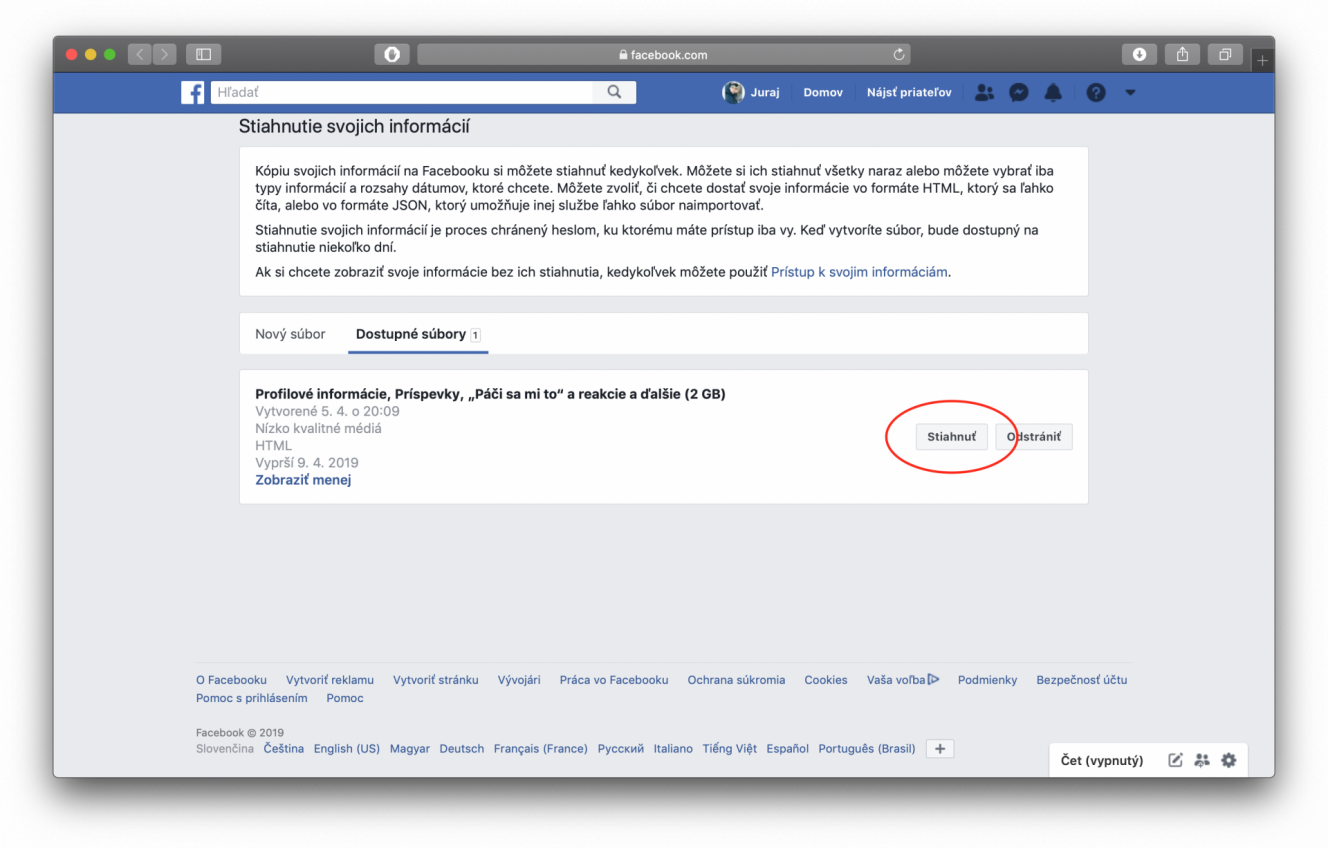Open Vytvoriť reklamu footer link
Image resolution: width=1328 pixels, height=848 pixels.
pos(330,680)
